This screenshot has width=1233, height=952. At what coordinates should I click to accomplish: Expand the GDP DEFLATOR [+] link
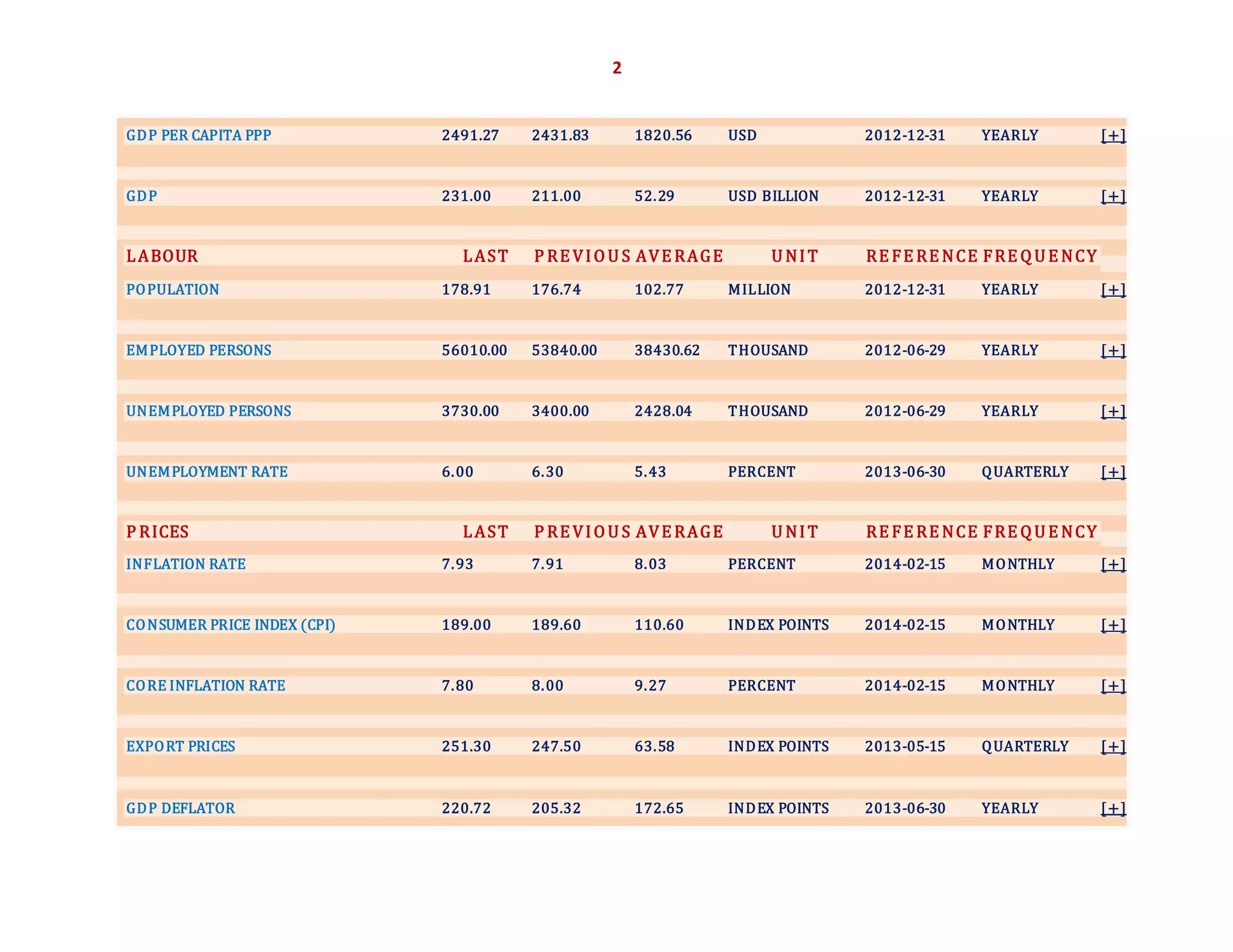pos(1113,809)
